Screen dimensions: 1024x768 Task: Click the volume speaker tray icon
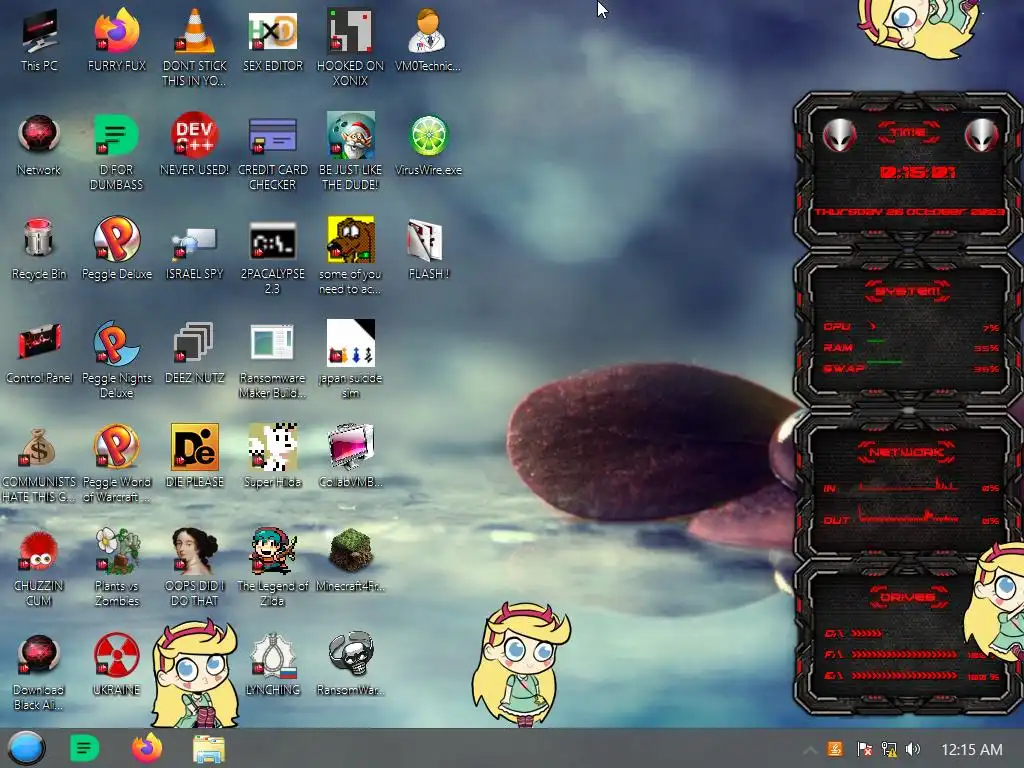913,749
